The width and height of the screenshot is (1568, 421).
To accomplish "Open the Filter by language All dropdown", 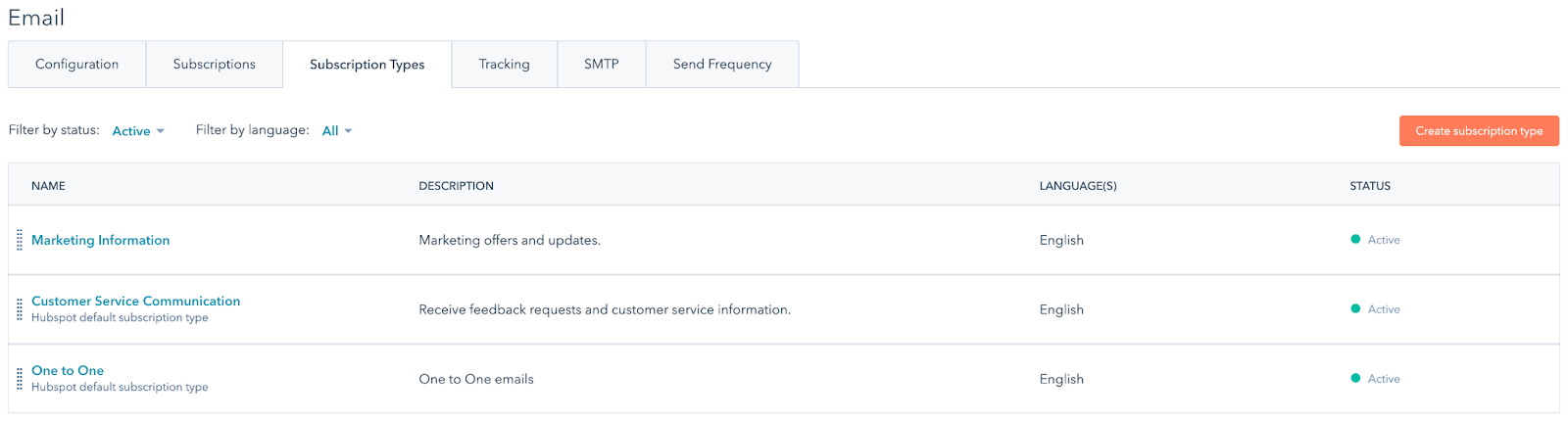I will 336,131.
